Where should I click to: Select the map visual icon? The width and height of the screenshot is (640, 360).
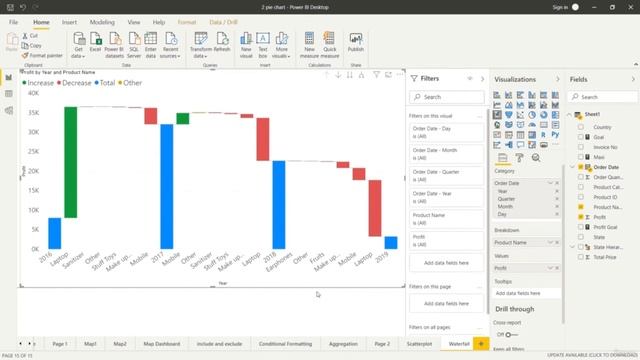[497, 125]
